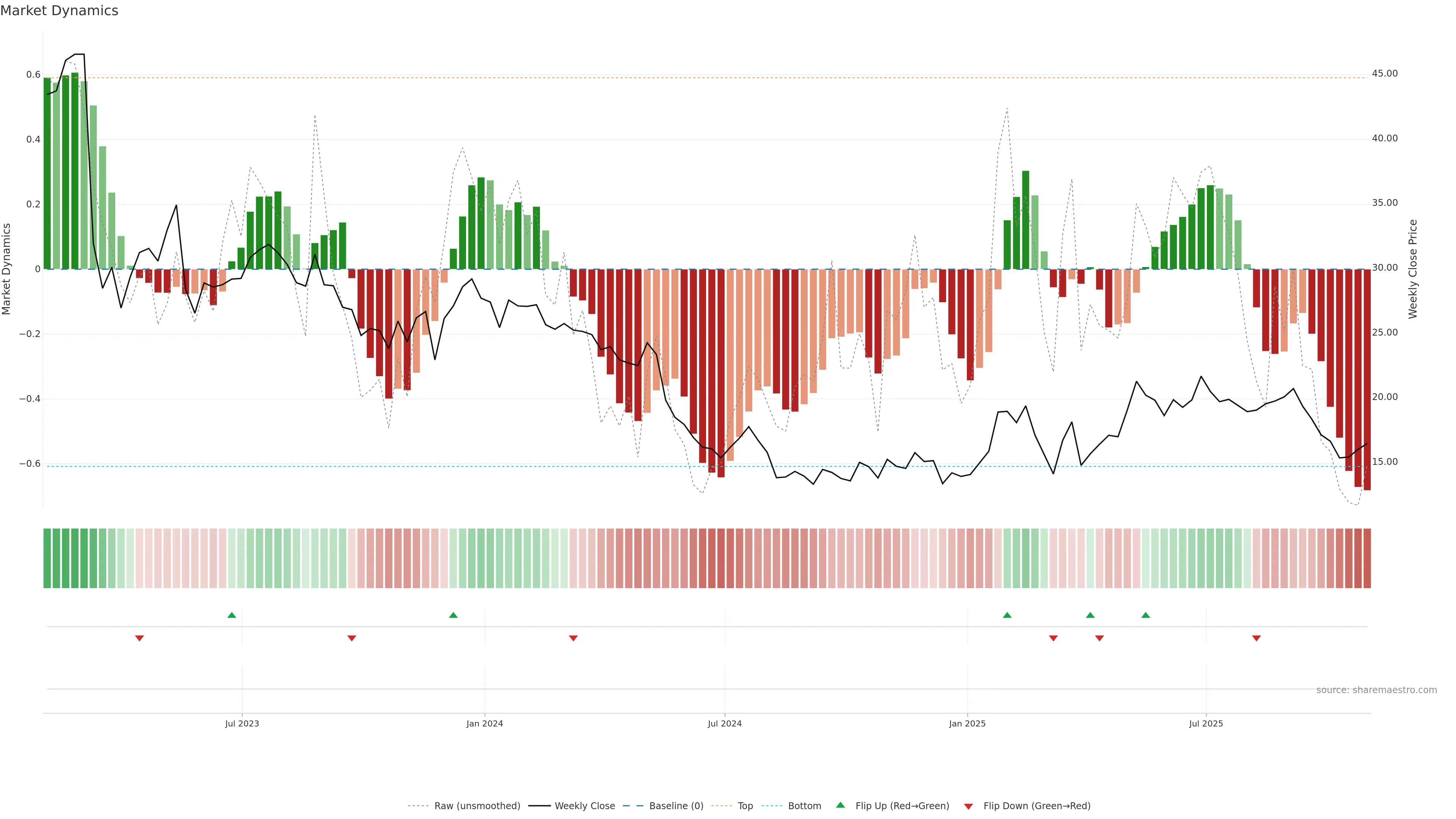The height and width of the screenshot is (819, 1456).
Task: Click the leftmost red flip-down triangle marker
Action: coord(140,638)
